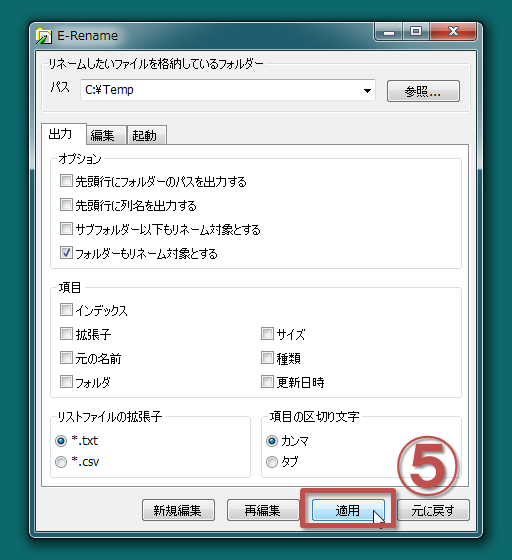This screenshot has height=560, width=512.
Task: Click the 元に戻す undo button
Action: point(433,510)
